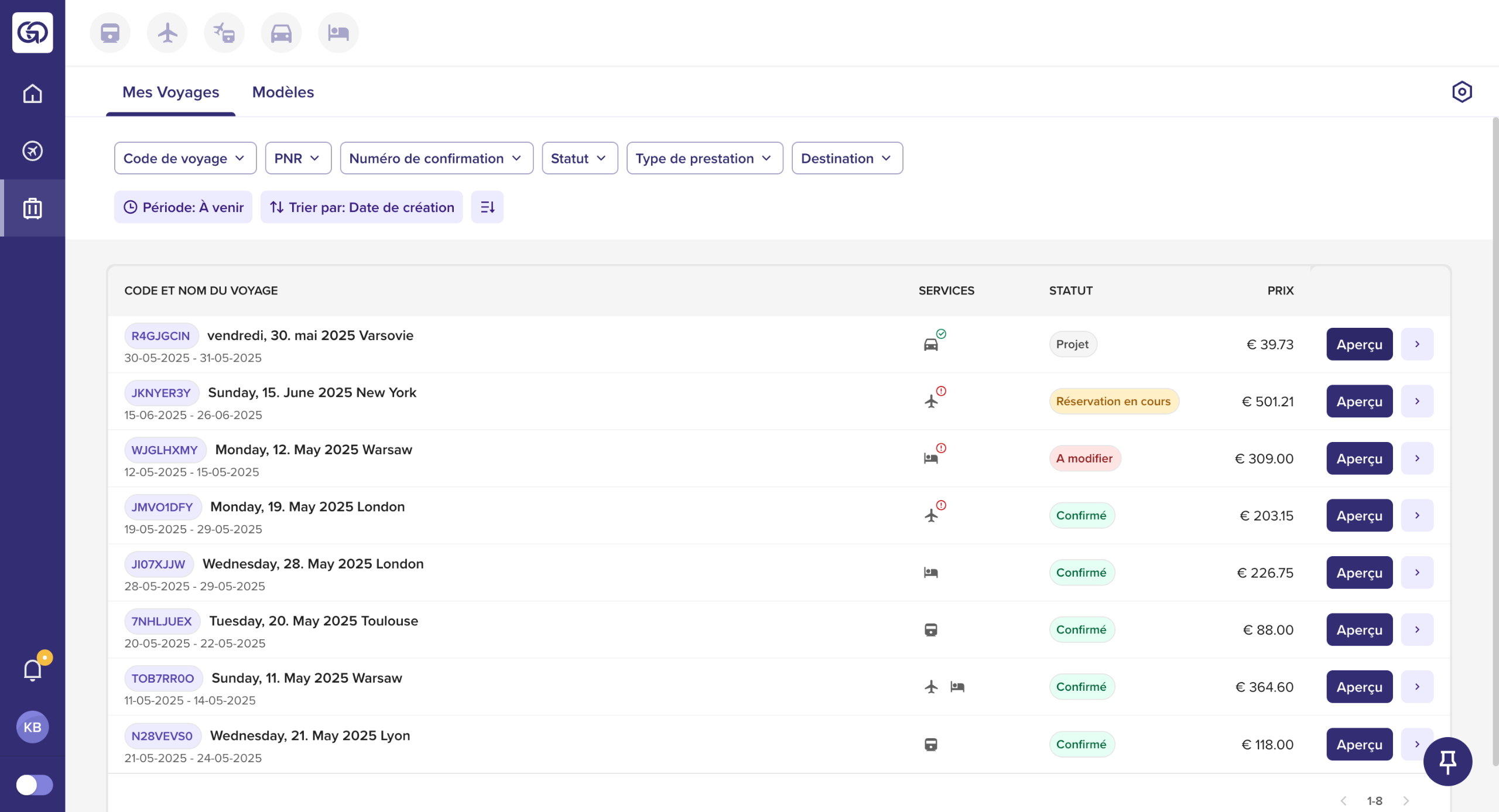The width and height of the screenshot is (1499, 812).
Task: Click the pin button at bottom right
Action: 1447,761
